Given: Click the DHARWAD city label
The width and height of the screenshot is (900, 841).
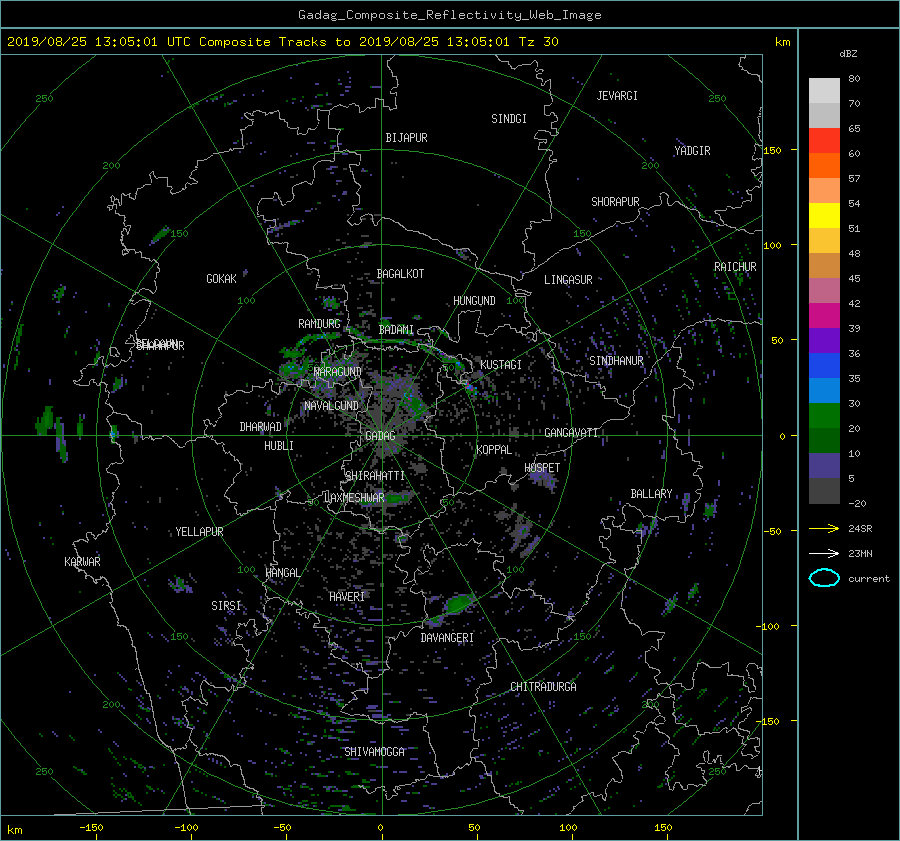Looking at the screenshot, I should tap(261, 427).
